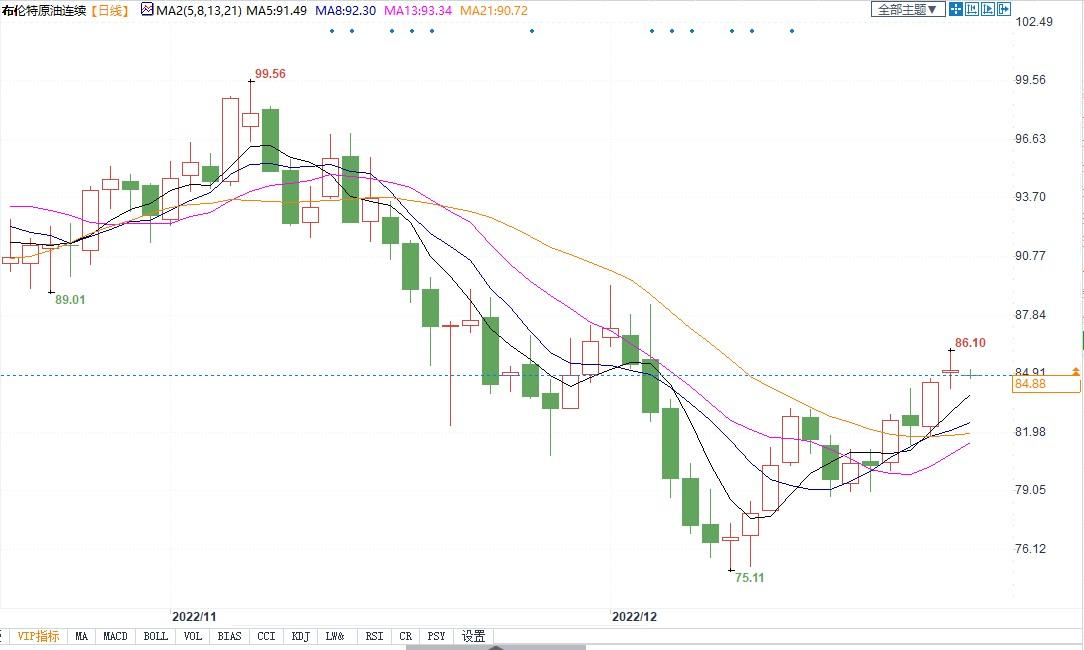Image resolution: width=1084 pixels, height=650 pixels.
Task: Show the BOLL indicator
Action: tap(155, 636)
